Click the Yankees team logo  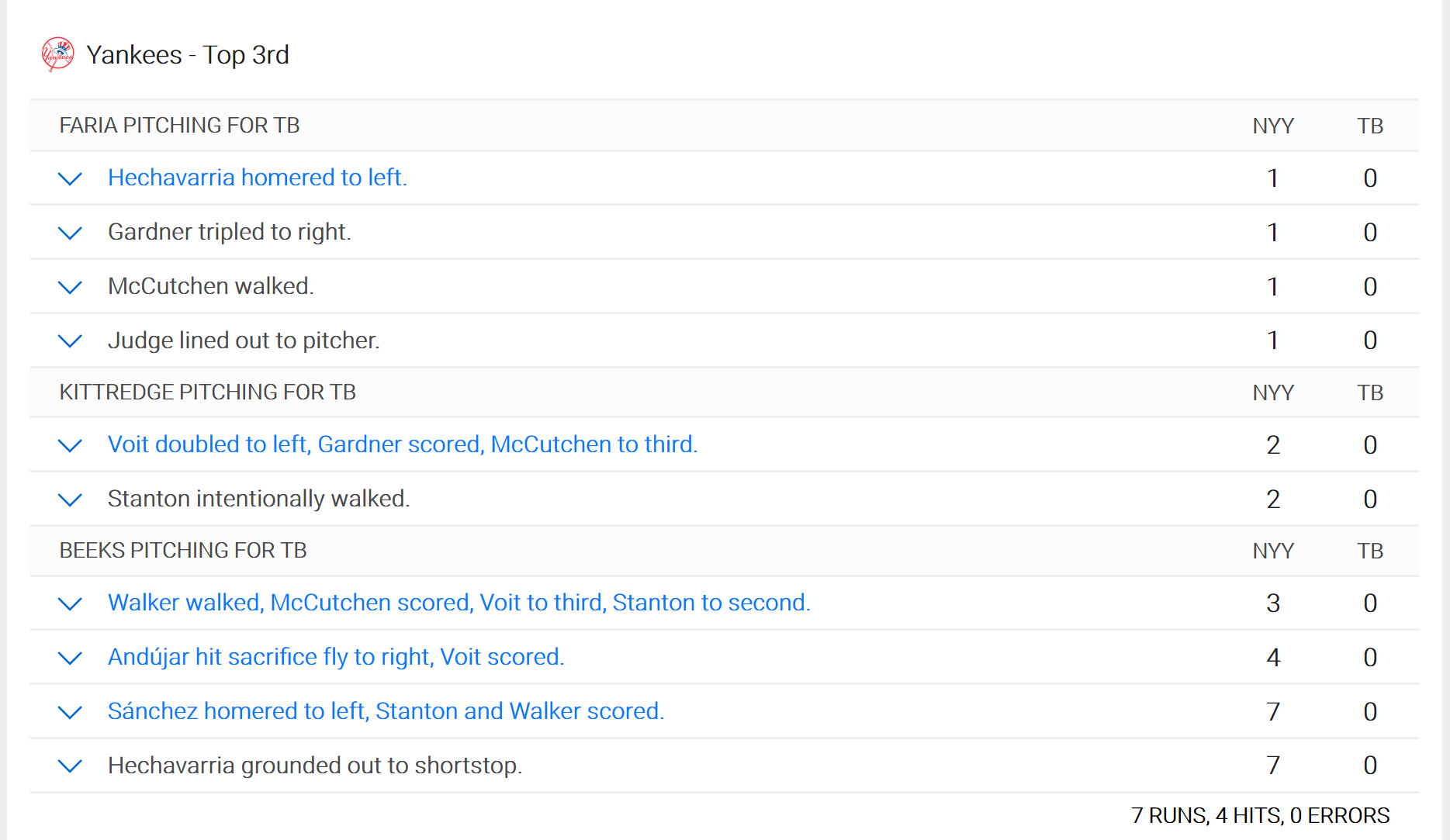(58, 54)
